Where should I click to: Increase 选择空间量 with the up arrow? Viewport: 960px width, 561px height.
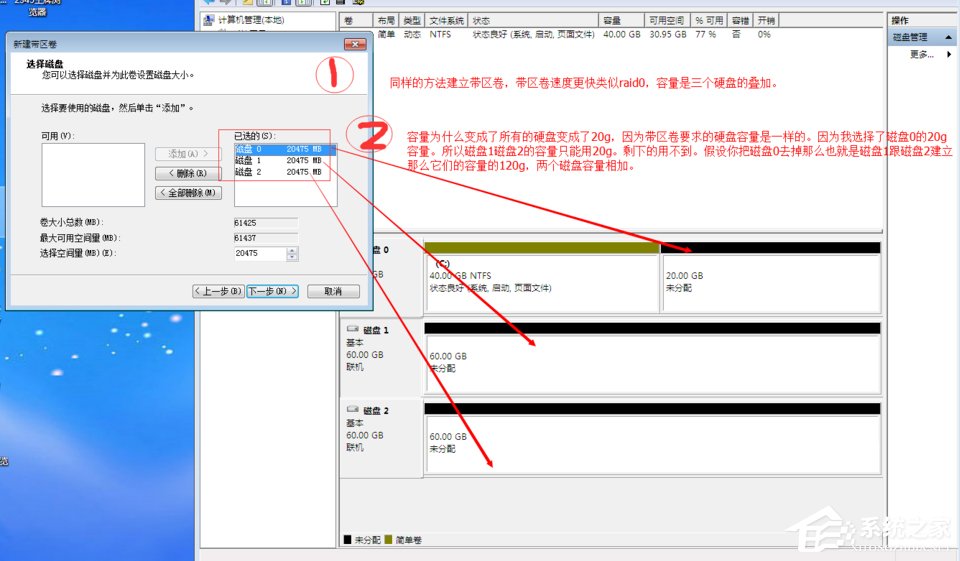tap(293, 250)
